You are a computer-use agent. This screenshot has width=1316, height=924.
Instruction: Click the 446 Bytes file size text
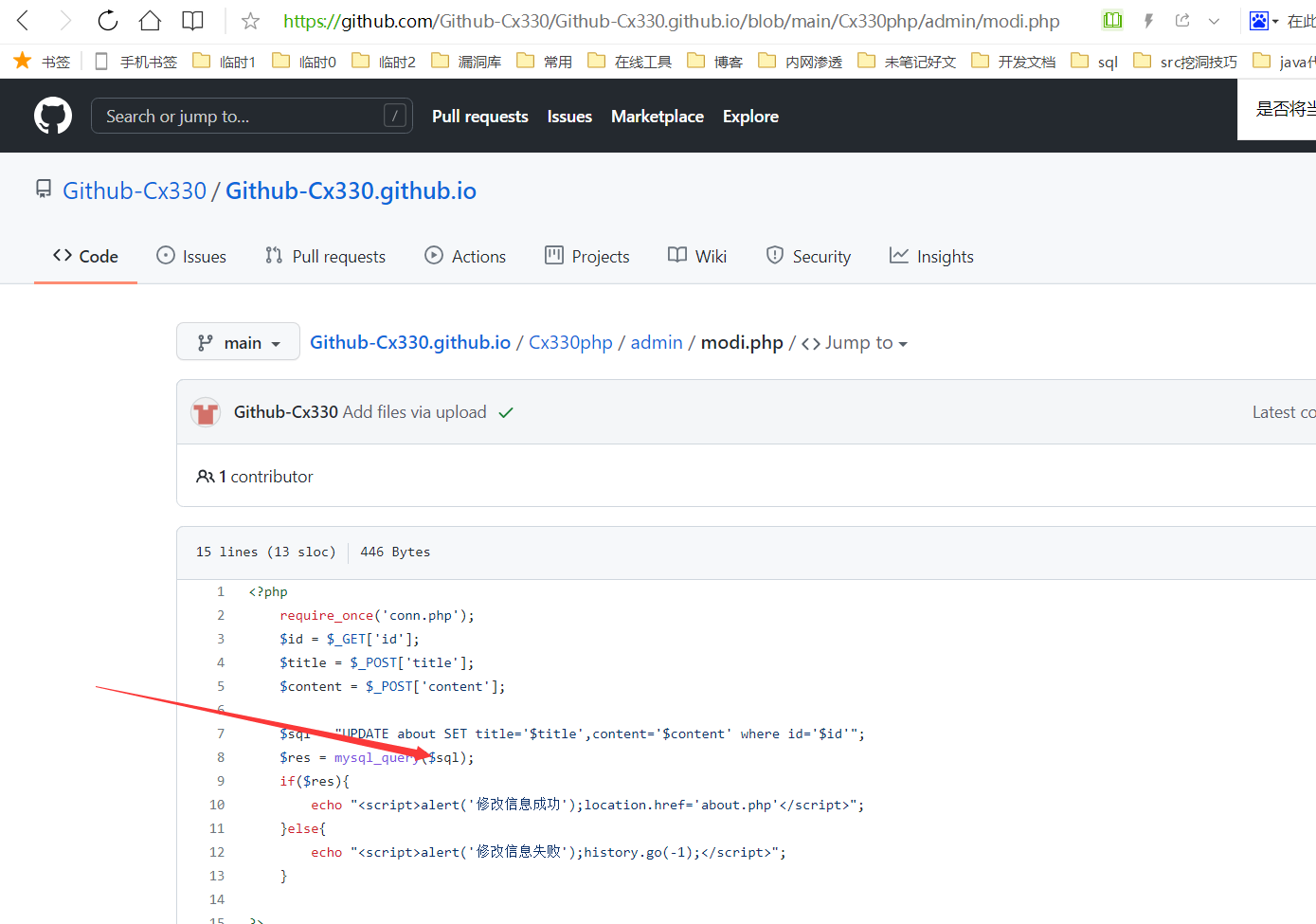pos(395,552)
